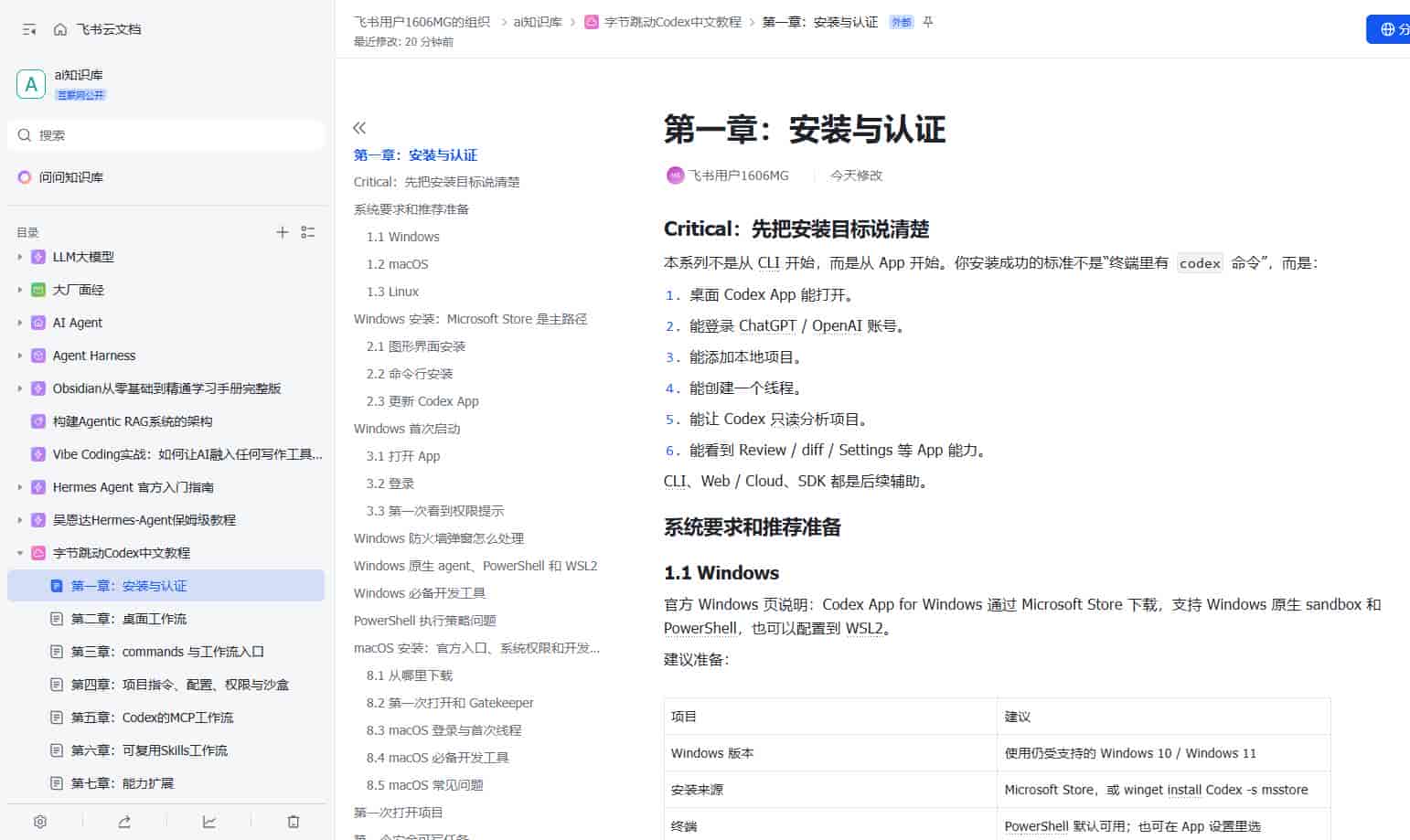Click the 外部 tag in header
The height and width of the screenshot is (840, 1410).
(901, 22)
